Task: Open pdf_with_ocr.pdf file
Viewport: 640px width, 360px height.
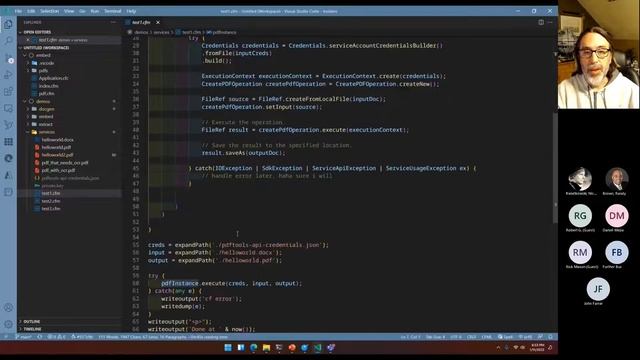Action: (x=58, y=170)
